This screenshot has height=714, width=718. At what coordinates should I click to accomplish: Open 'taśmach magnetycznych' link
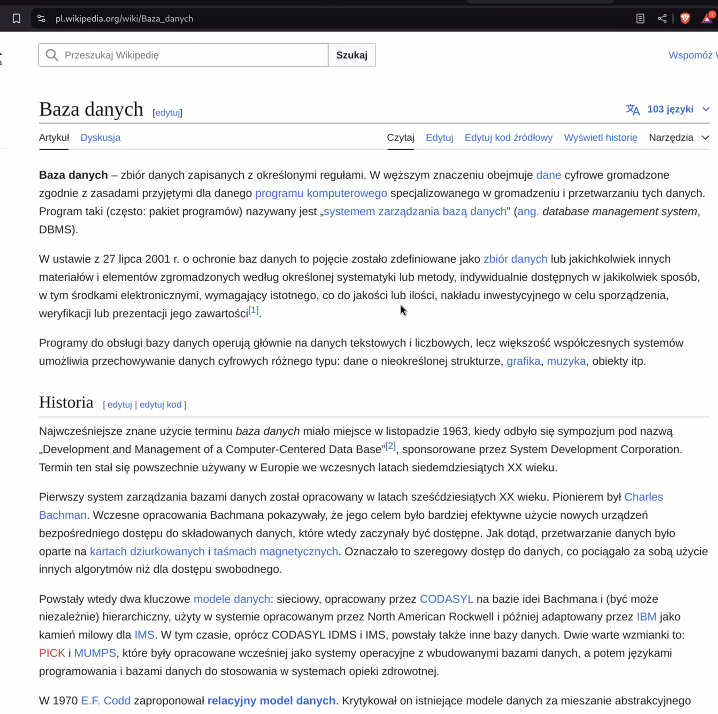276,551
